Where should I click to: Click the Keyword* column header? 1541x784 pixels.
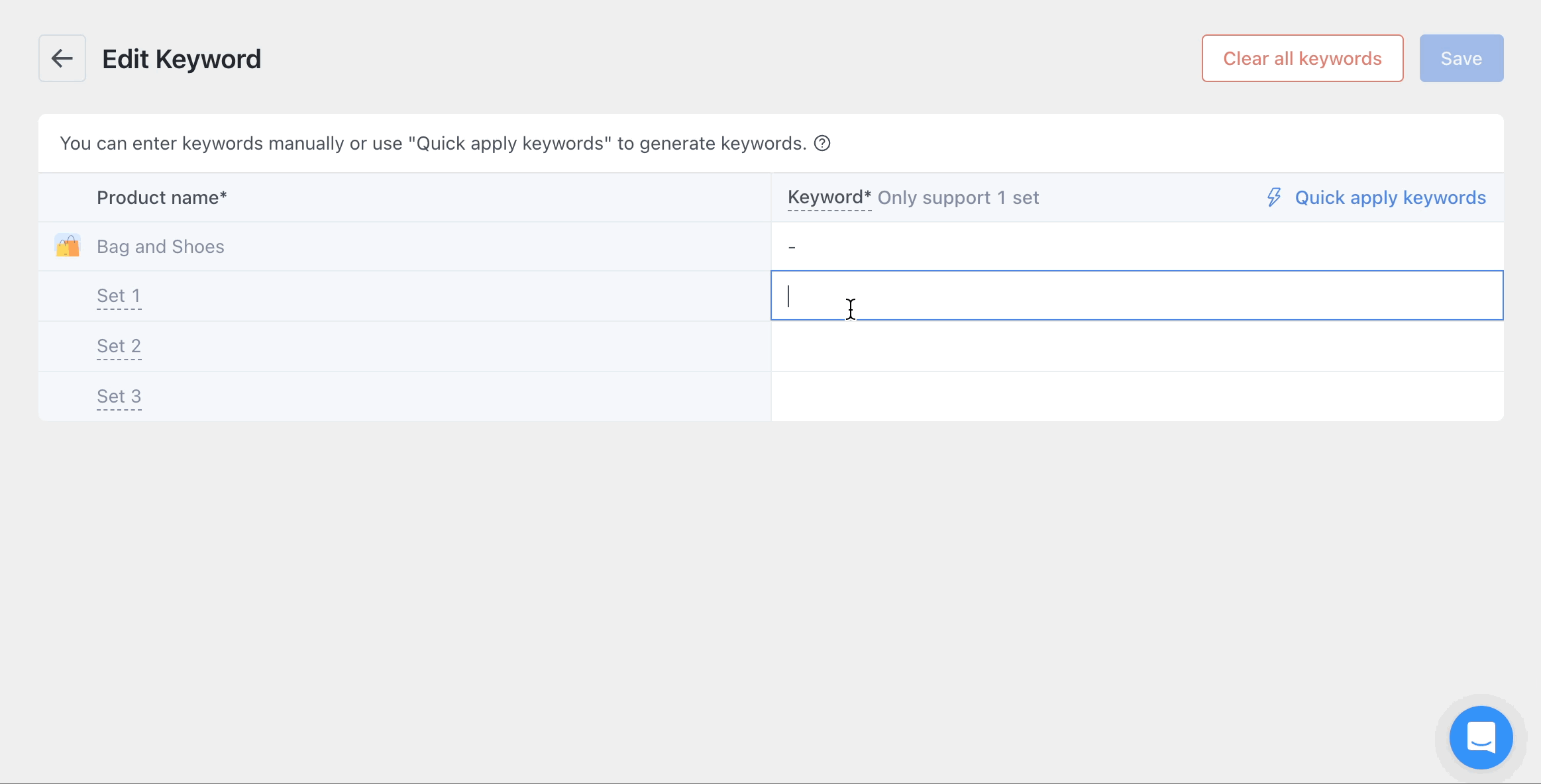829,197
